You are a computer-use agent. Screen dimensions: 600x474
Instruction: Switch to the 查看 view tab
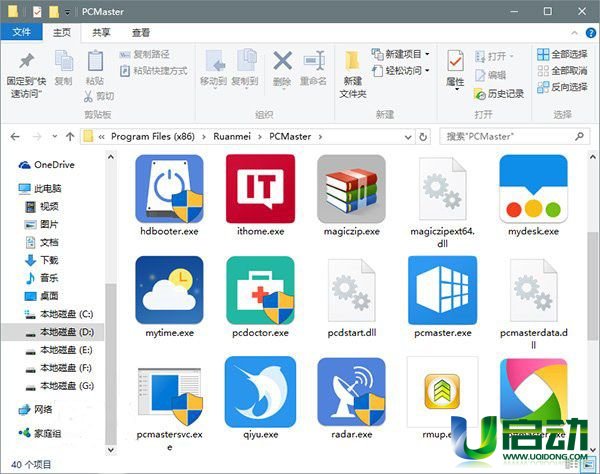[x=141, y=33]
